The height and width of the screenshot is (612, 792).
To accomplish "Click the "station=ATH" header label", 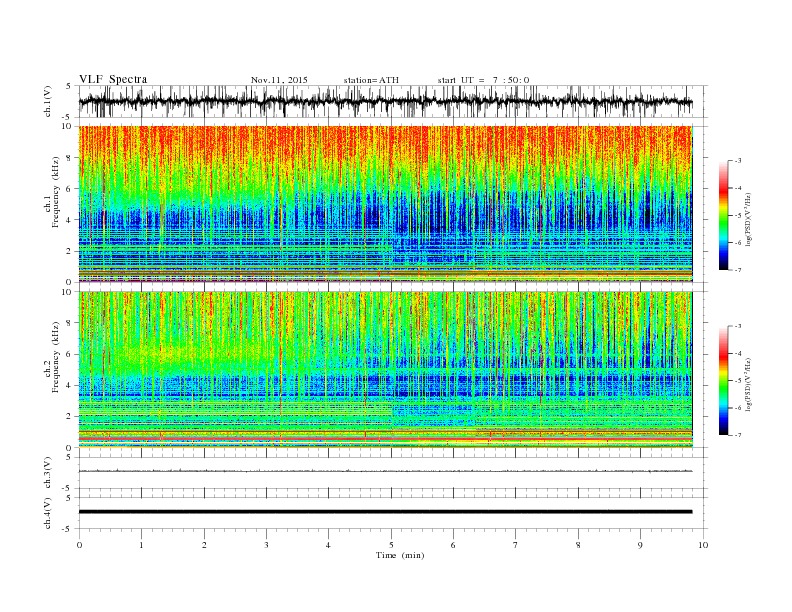I will [371, 80].
